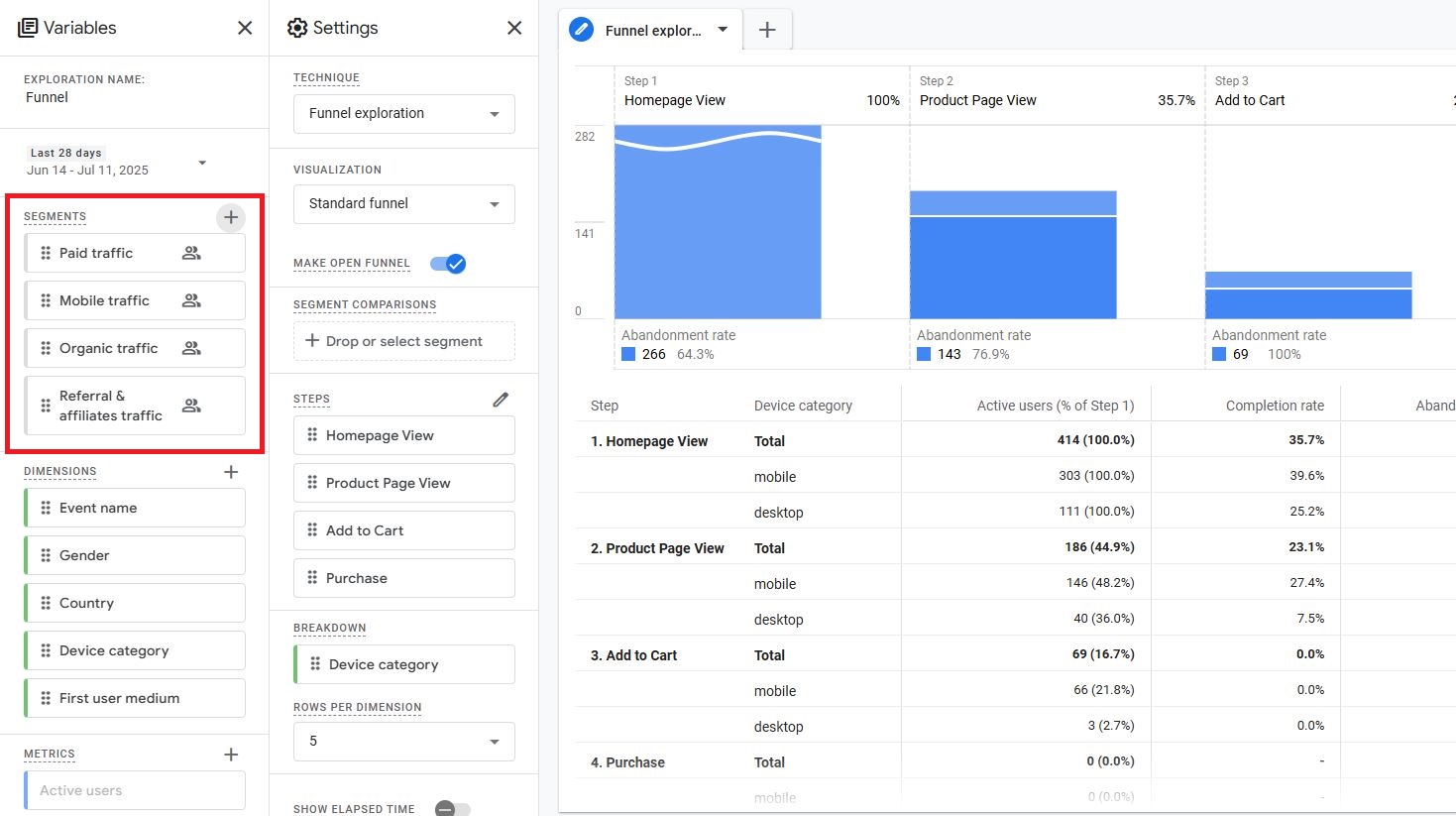Close the Variables panel
This screenshot has height=816, width=1456.
coord(245,28)
